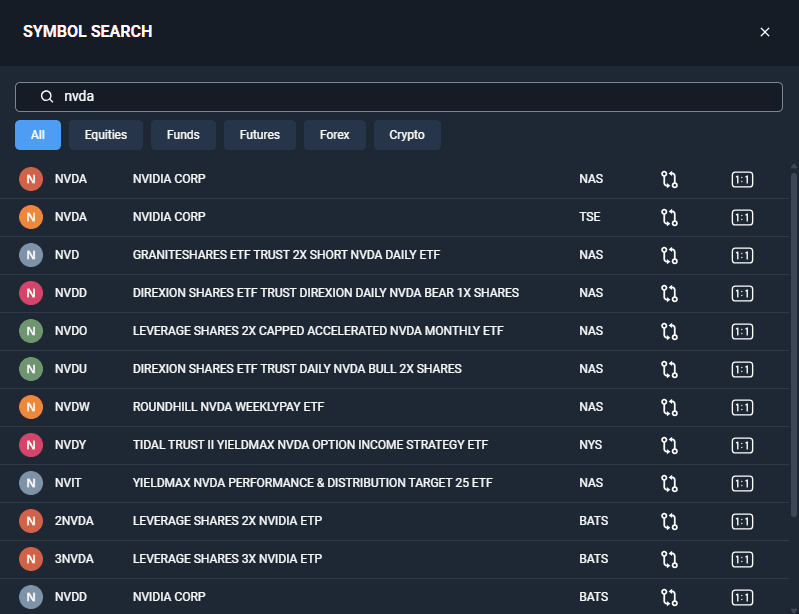Click compare arrows icon for NVDA on NAS
Viewport: 799px width, 614px height.
point(669,179)
